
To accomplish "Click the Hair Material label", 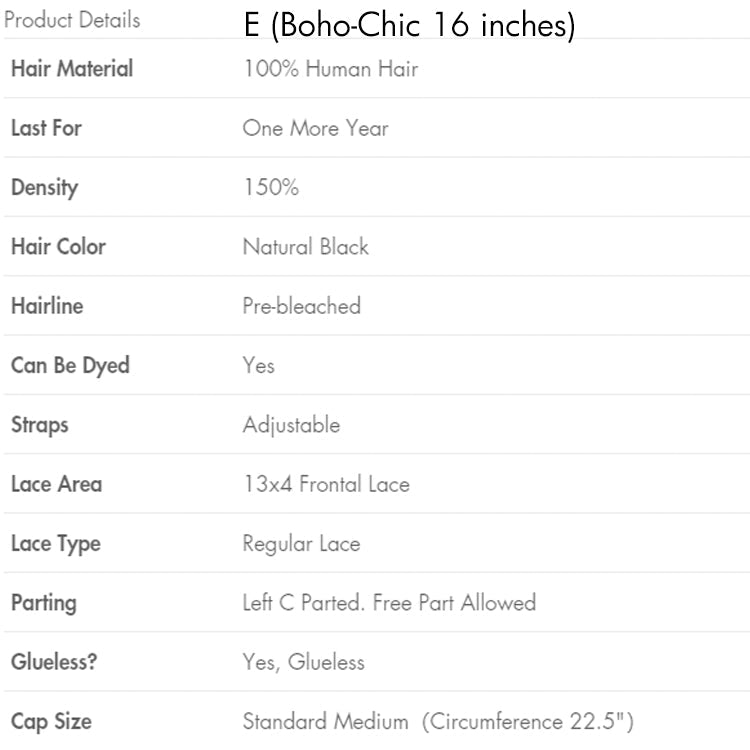I will click(72, 69).
